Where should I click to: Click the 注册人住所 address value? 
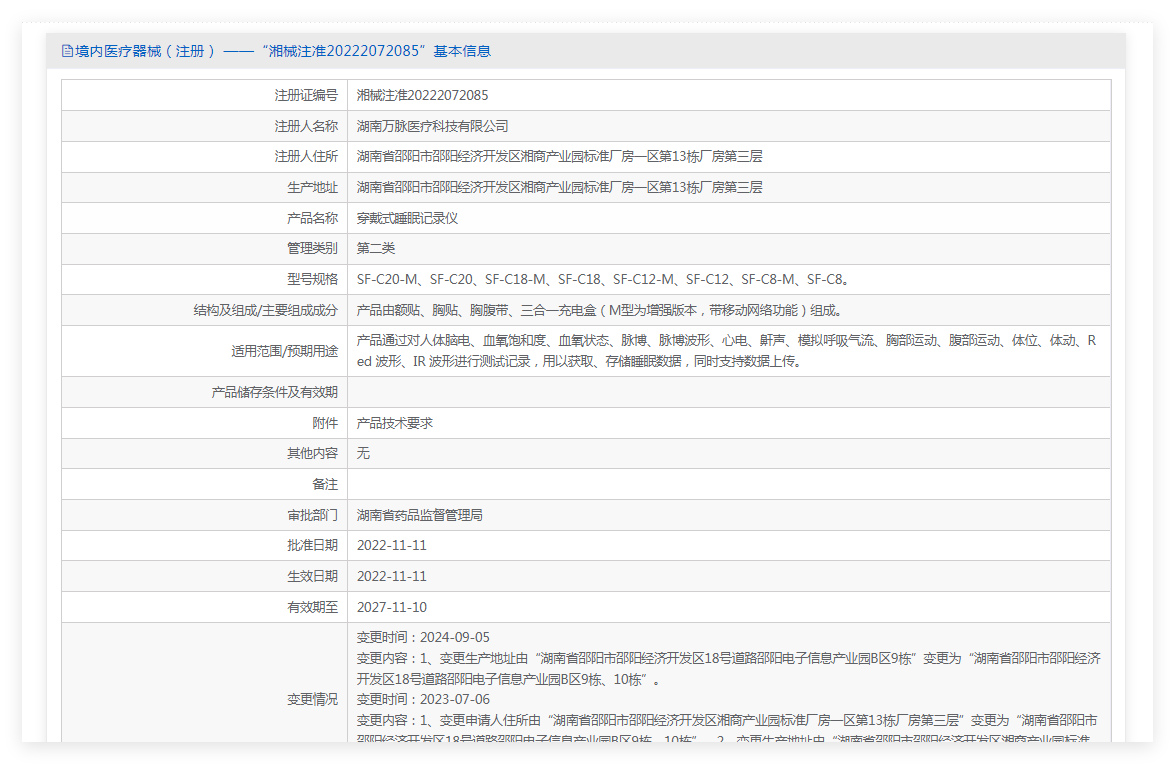click(559, 157)
